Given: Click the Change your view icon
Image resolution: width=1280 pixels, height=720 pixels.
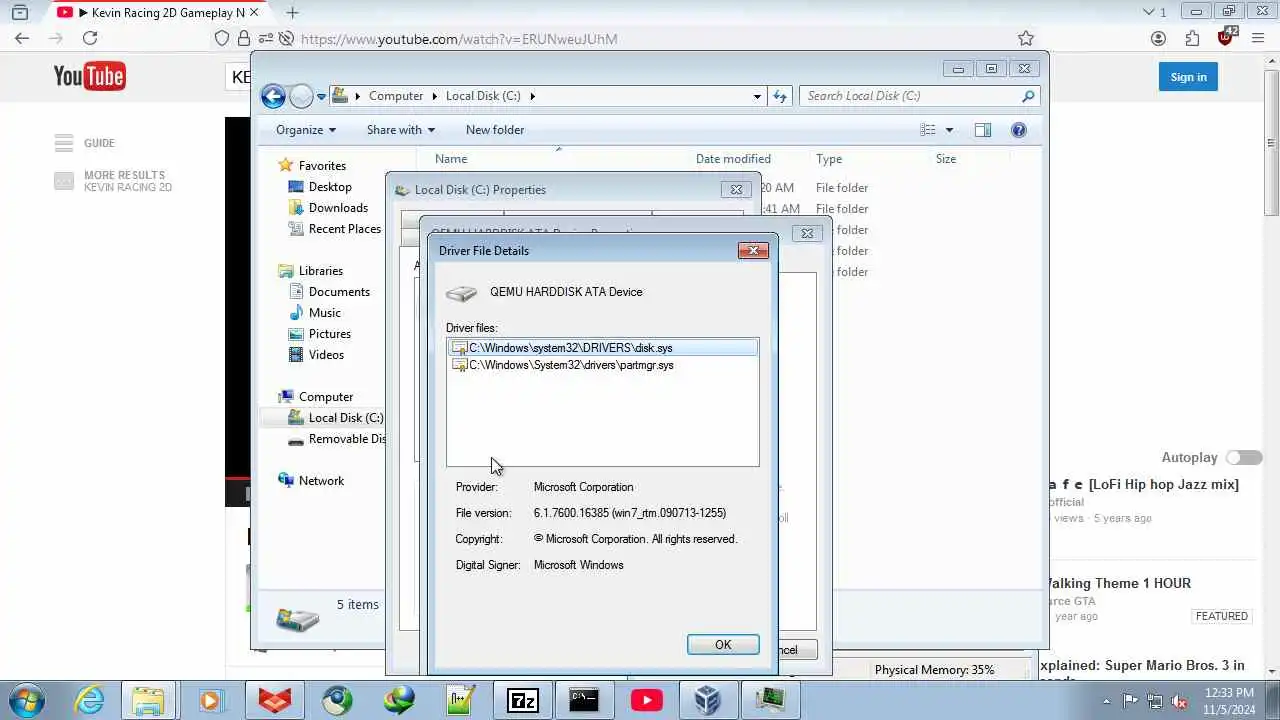Looking at the screenshot, I should tap(928, 130).
